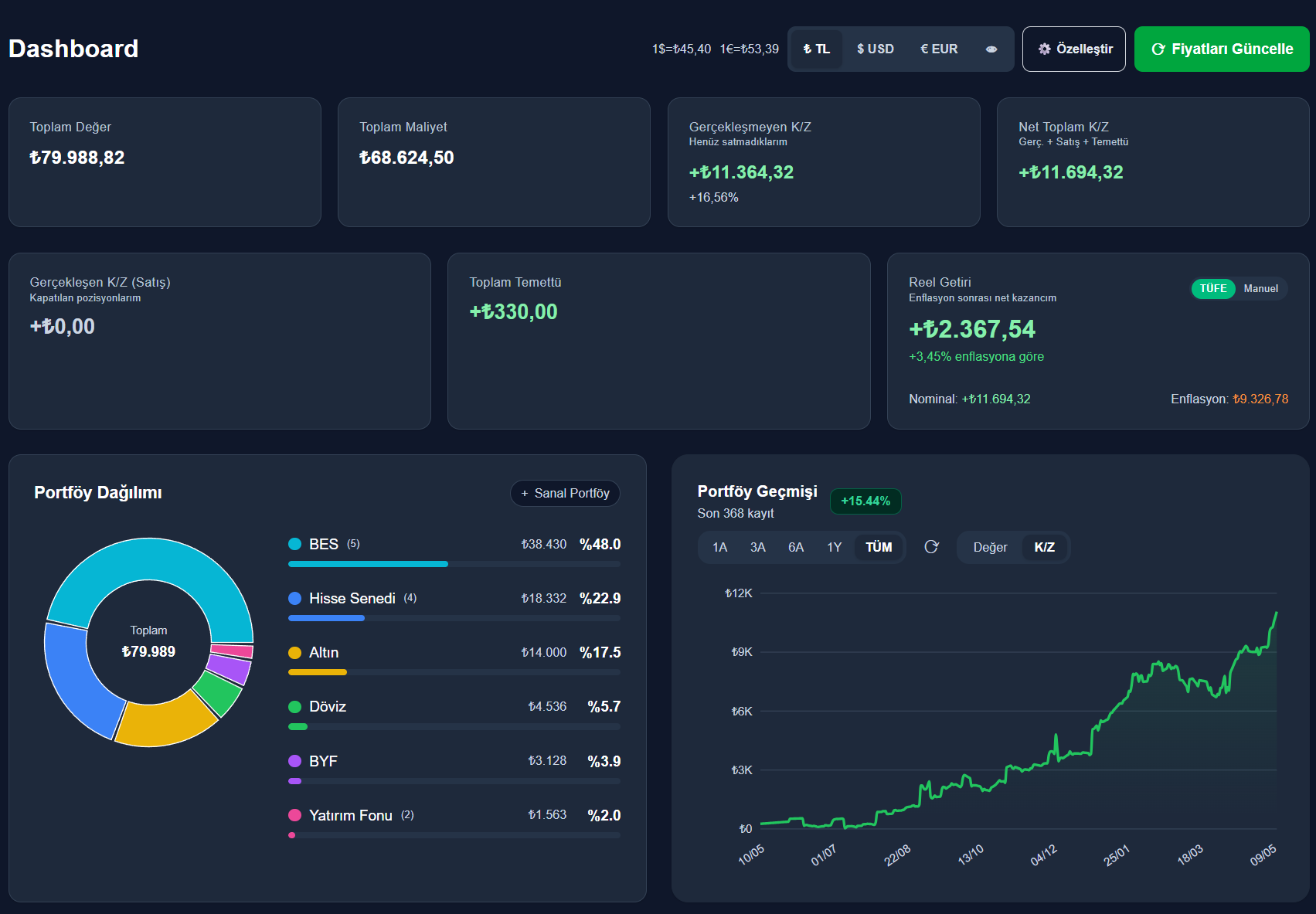Click the chart refresh icon

(932, 547)
